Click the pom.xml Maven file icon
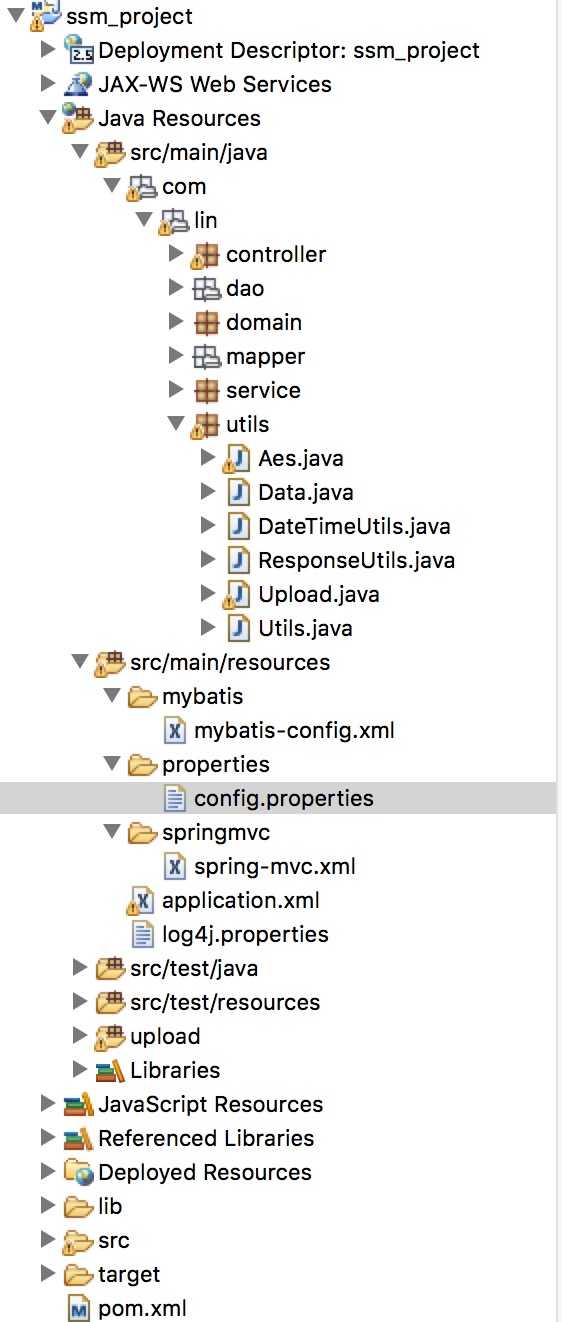562x1322 pixels. click(x=78, y=1308)
